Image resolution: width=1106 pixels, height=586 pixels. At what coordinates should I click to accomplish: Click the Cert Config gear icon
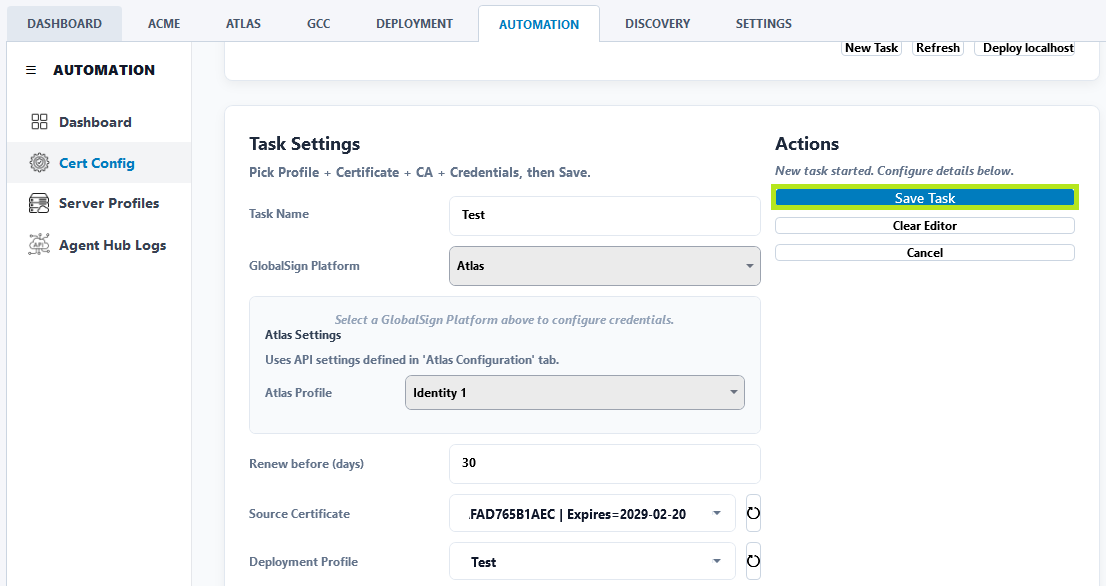[40, 163]
